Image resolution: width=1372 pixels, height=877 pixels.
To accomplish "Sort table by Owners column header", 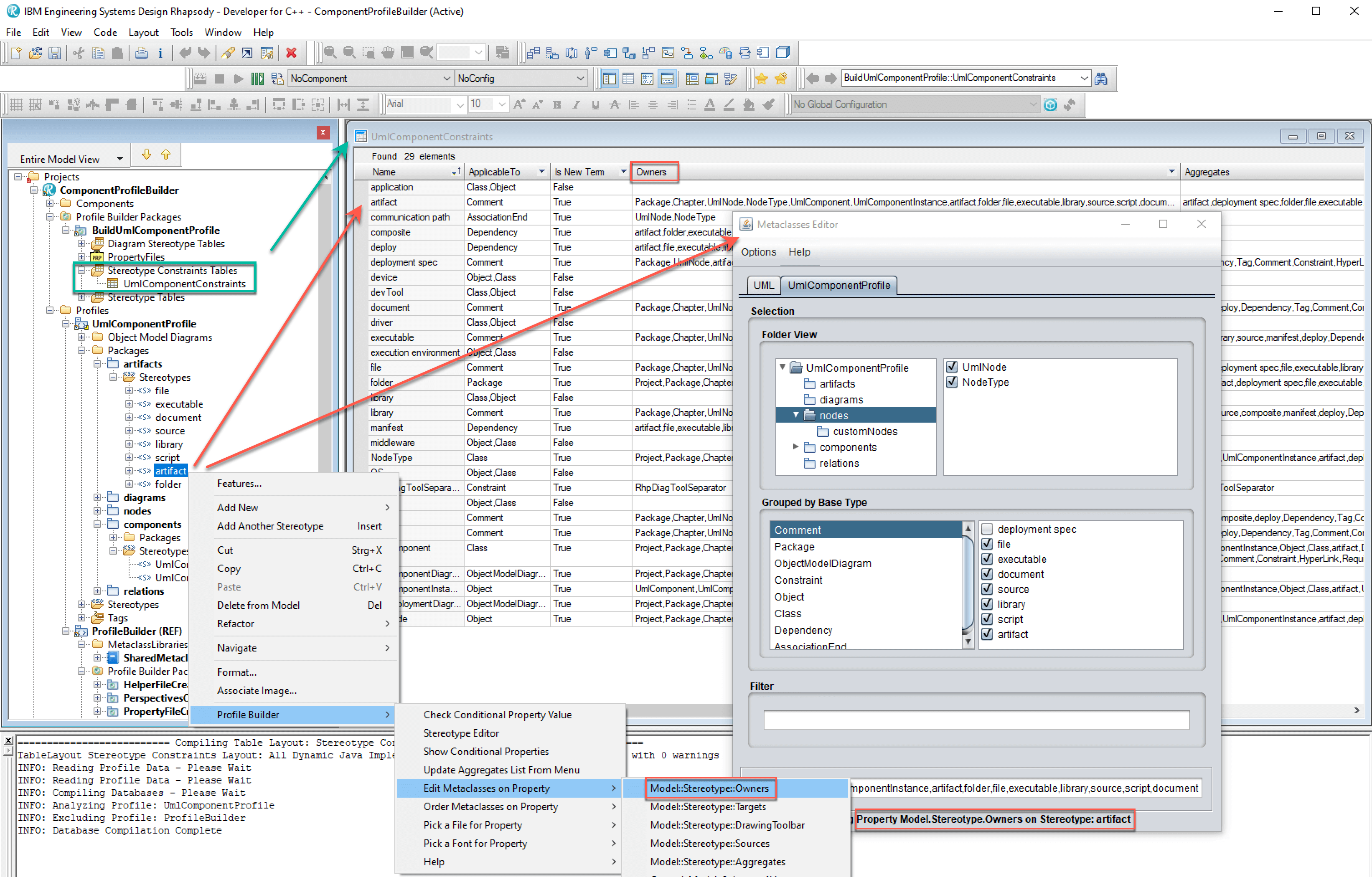I will pyautogui.click(x=650, y=172).
